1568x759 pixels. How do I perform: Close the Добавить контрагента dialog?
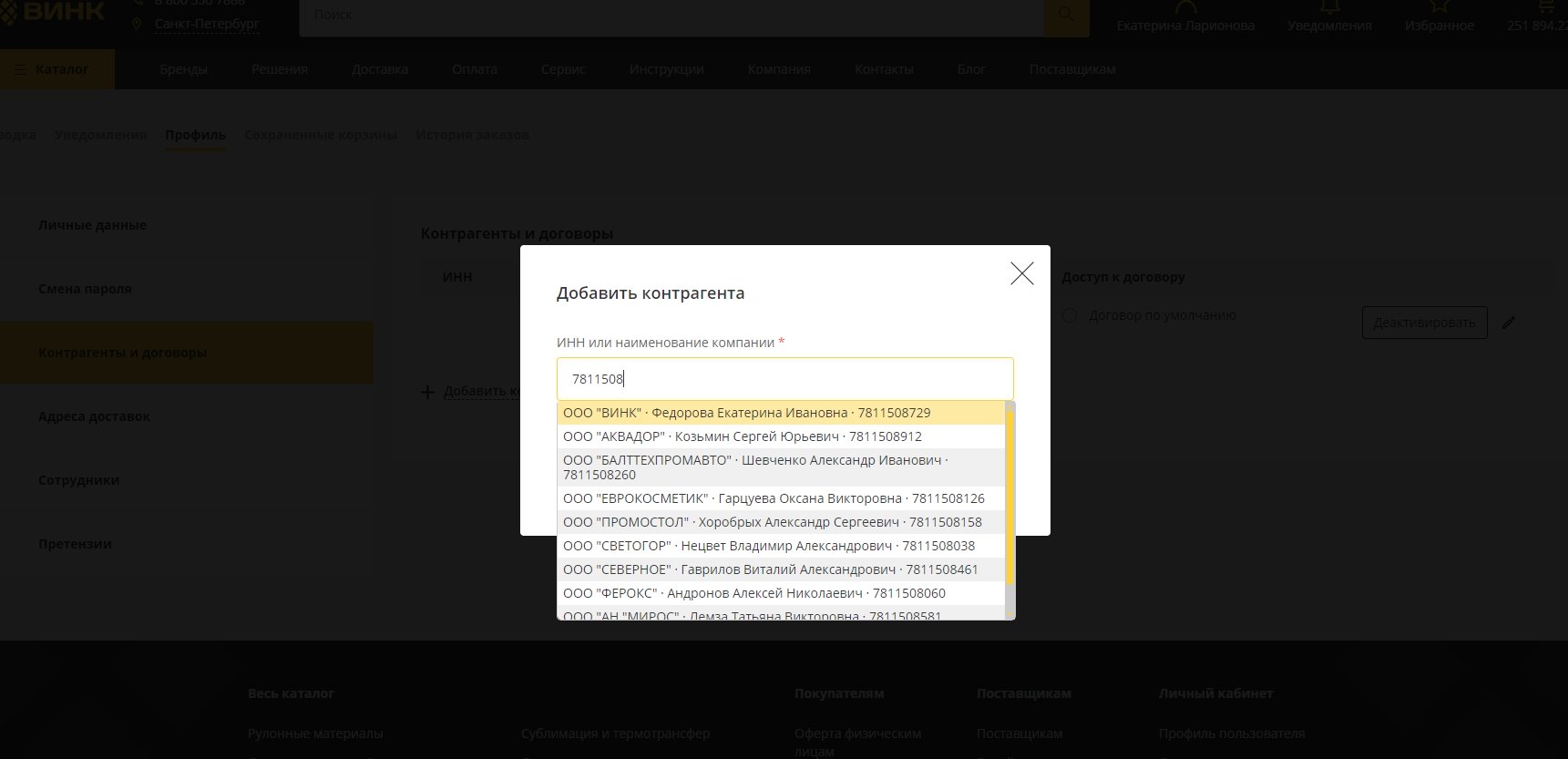click(x=1022, y=273)
